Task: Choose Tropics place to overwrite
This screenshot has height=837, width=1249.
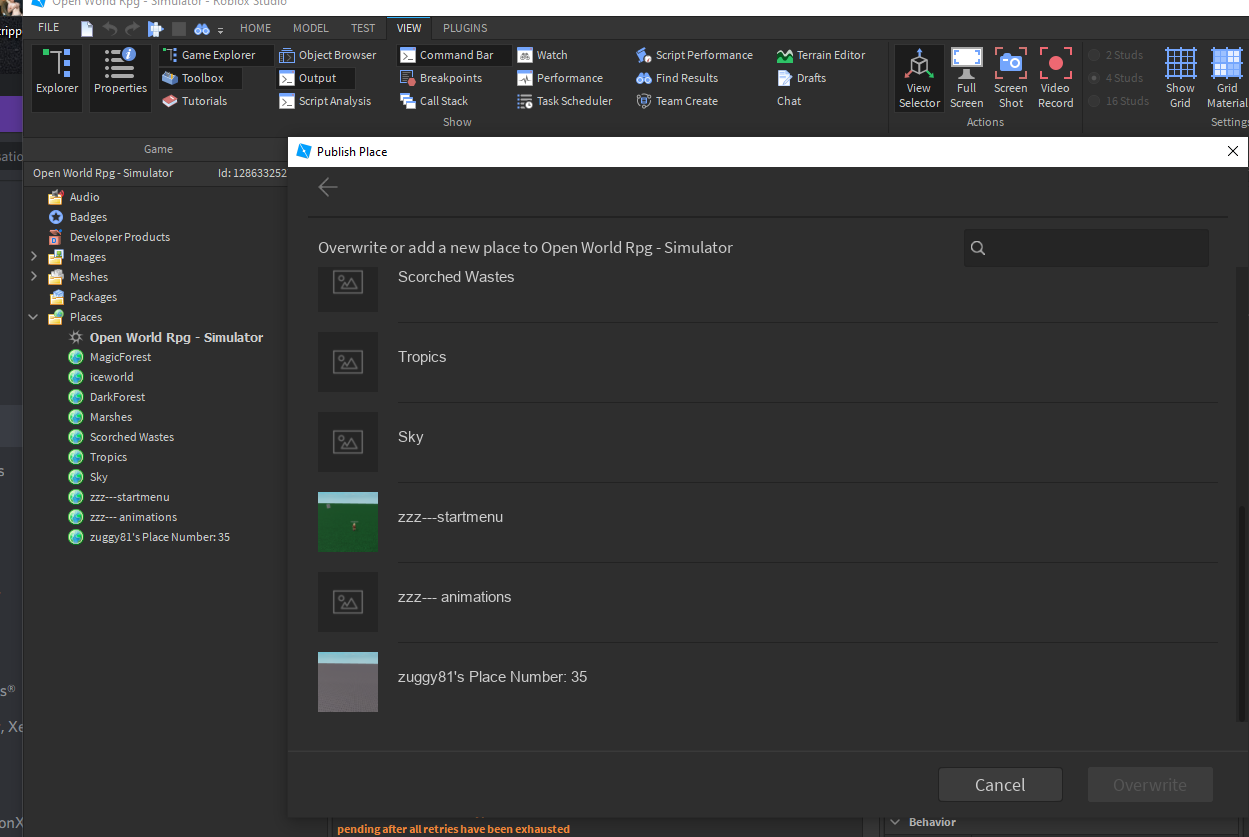Action: tap(768, 362)
